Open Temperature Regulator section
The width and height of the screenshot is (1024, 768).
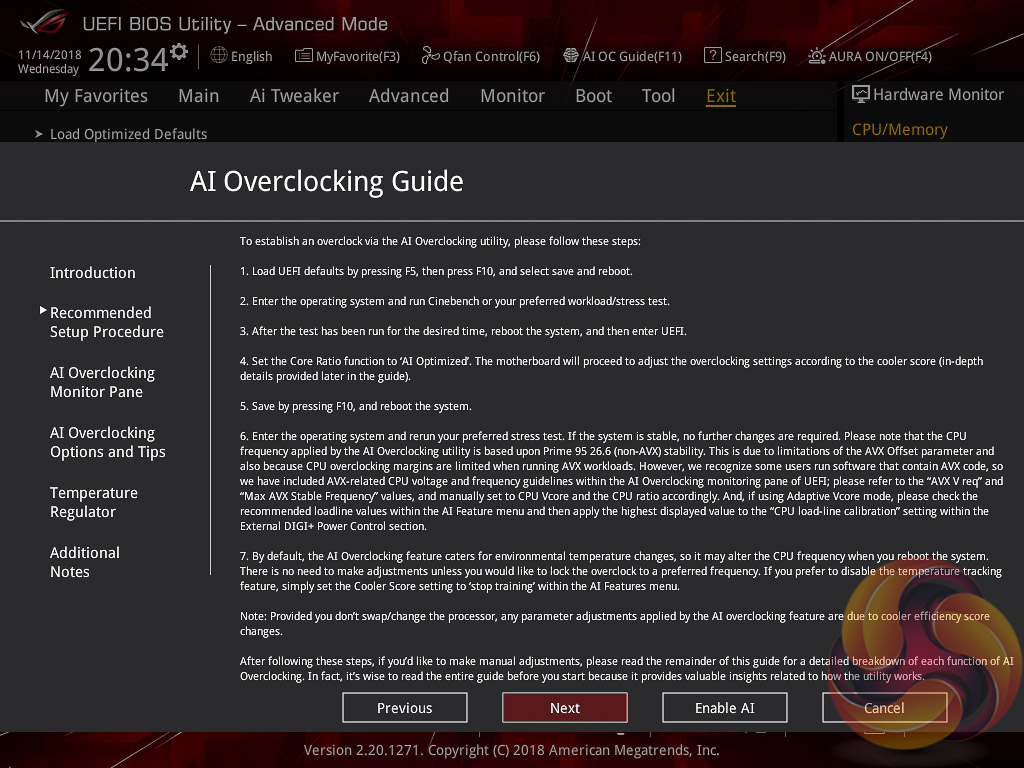coord(94,502)
